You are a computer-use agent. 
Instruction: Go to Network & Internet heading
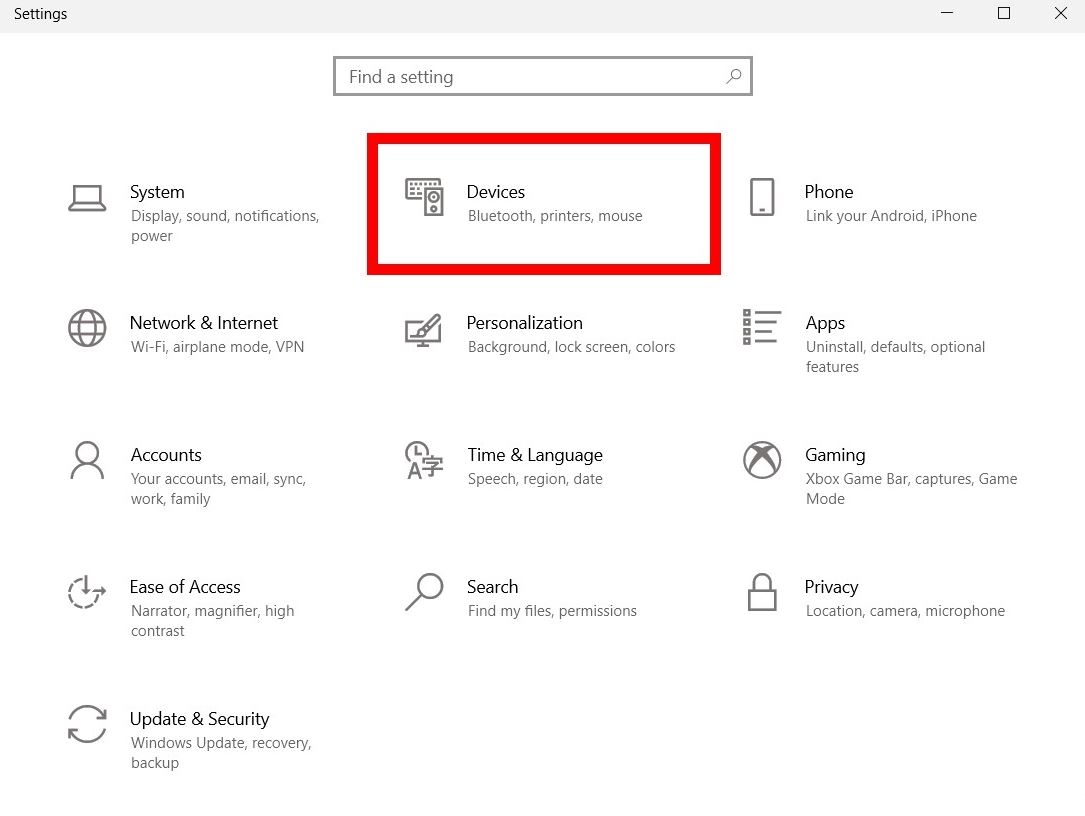(x=203, y=323)
